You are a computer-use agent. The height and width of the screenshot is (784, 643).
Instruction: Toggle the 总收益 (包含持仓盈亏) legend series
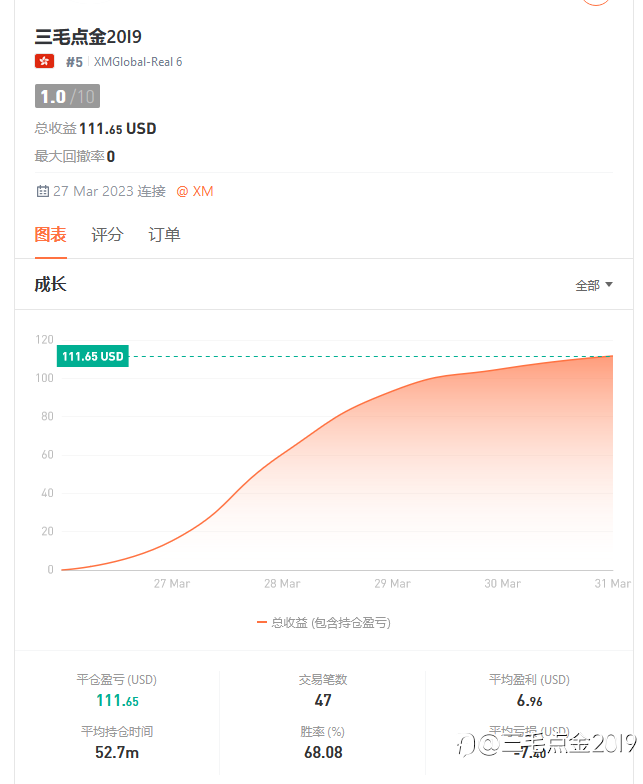click(330, 622)
